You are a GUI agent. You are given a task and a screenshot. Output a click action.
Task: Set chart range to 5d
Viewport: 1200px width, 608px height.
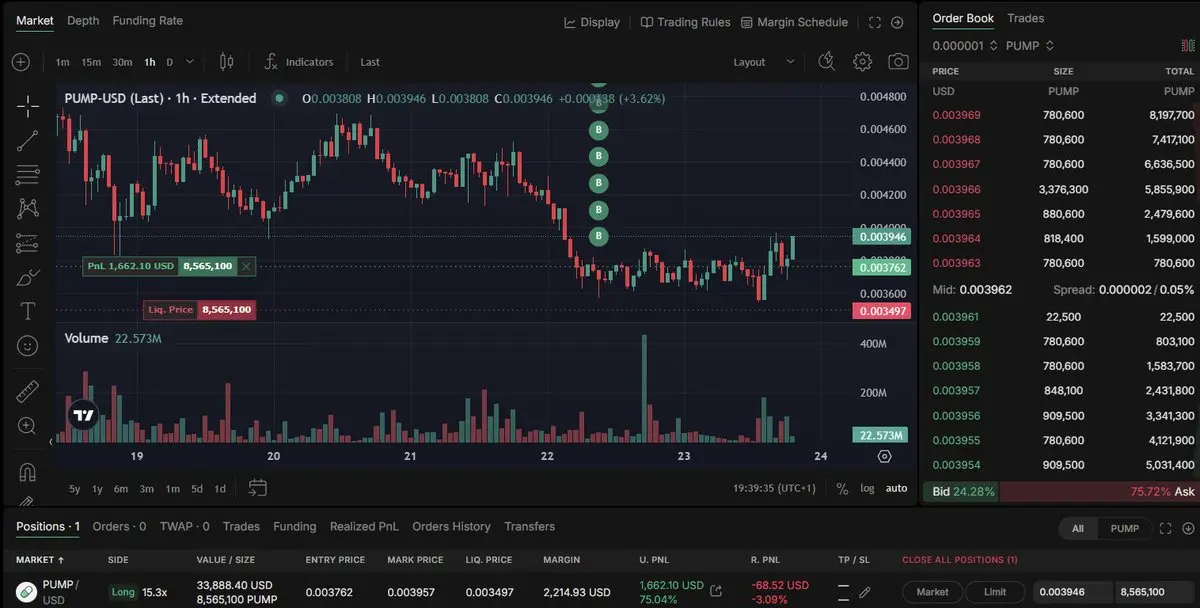tap(197, 489)
